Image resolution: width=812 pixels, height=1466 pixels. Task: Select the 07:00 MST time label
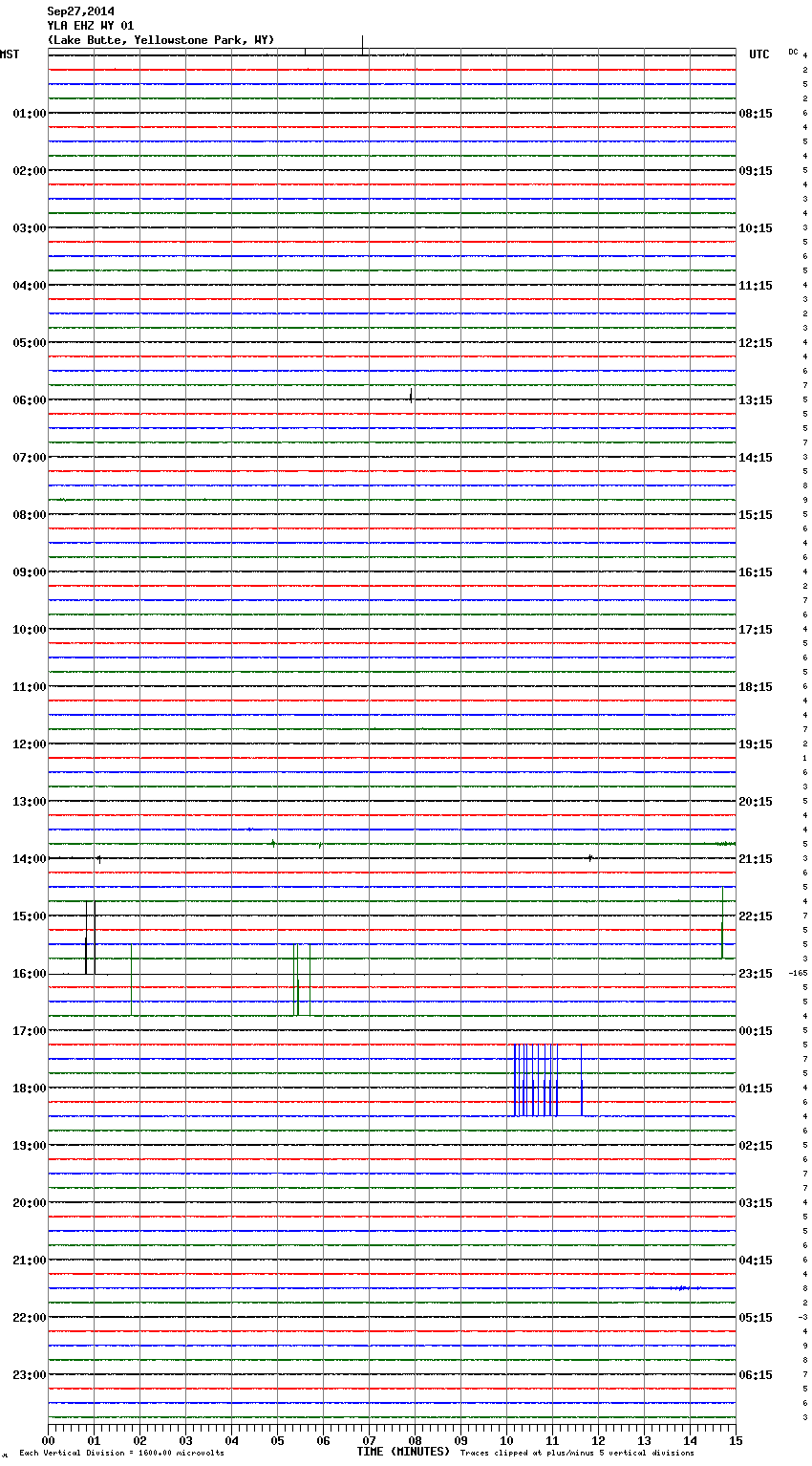(29, 458)
